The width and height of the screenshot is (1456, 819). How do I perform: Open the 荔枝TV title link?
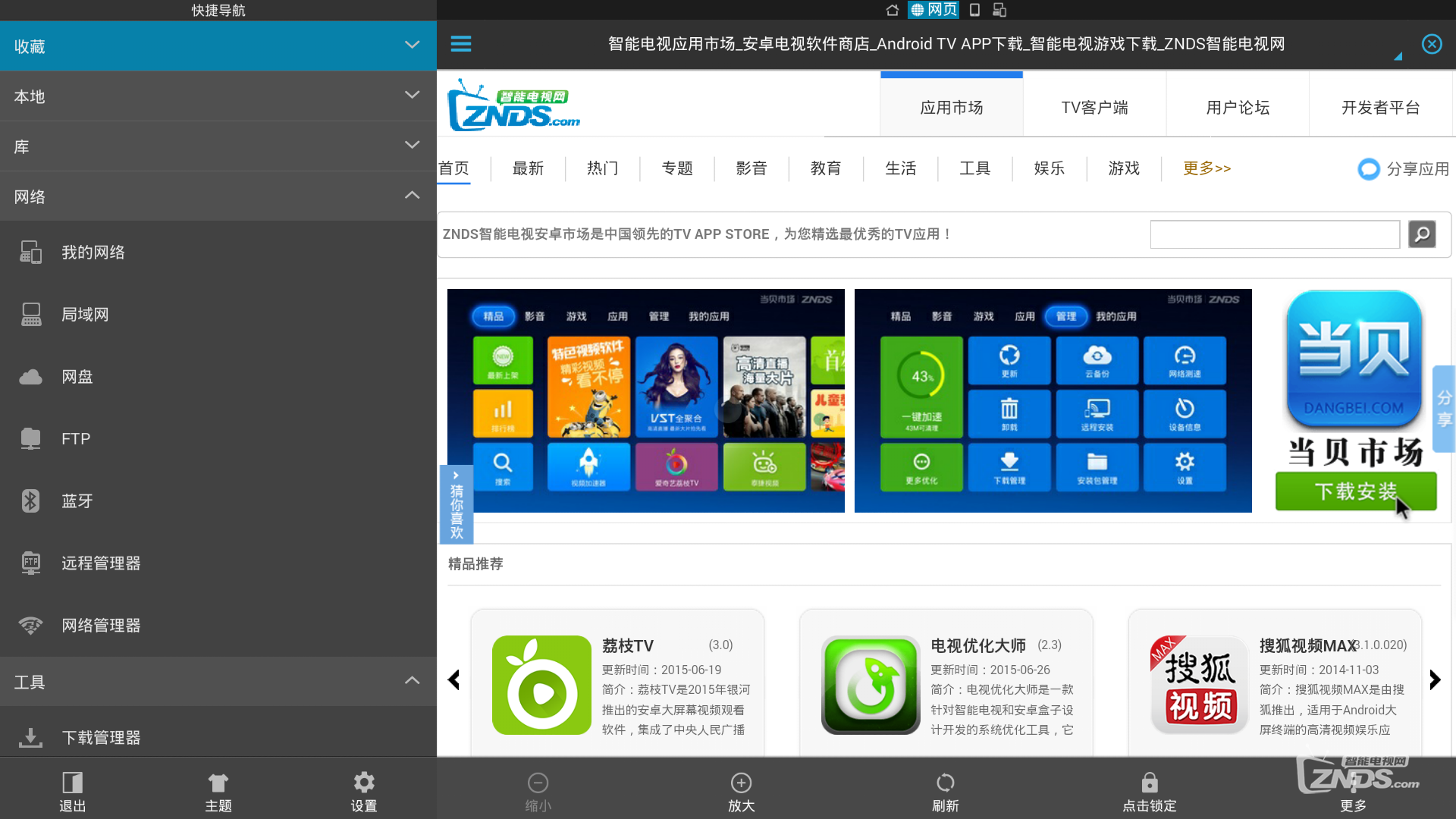[628, 645]
